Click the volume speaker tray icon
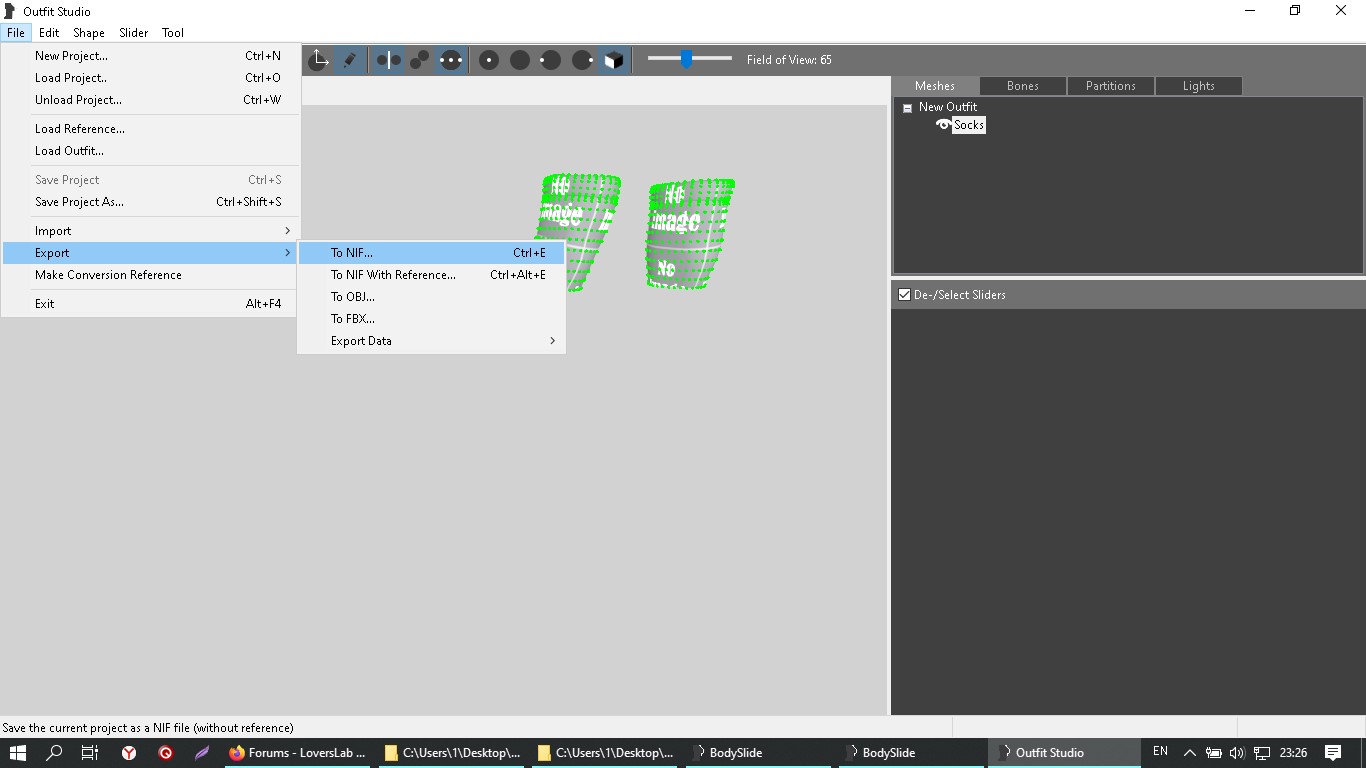The image size is (1366, 768). [x=1237, y=753]
